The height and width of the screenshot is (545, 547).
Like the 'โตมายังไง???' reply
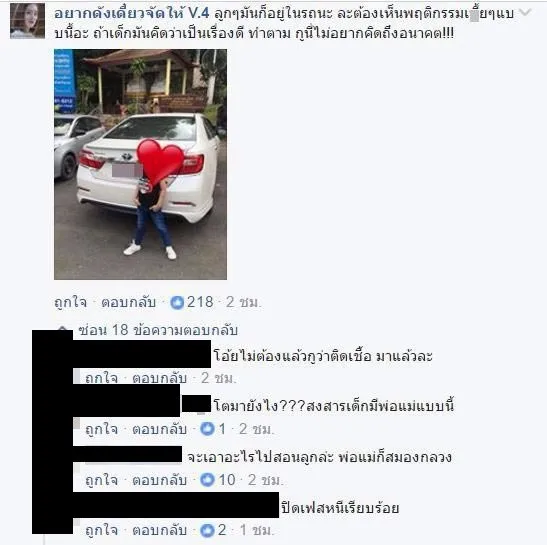102,429
